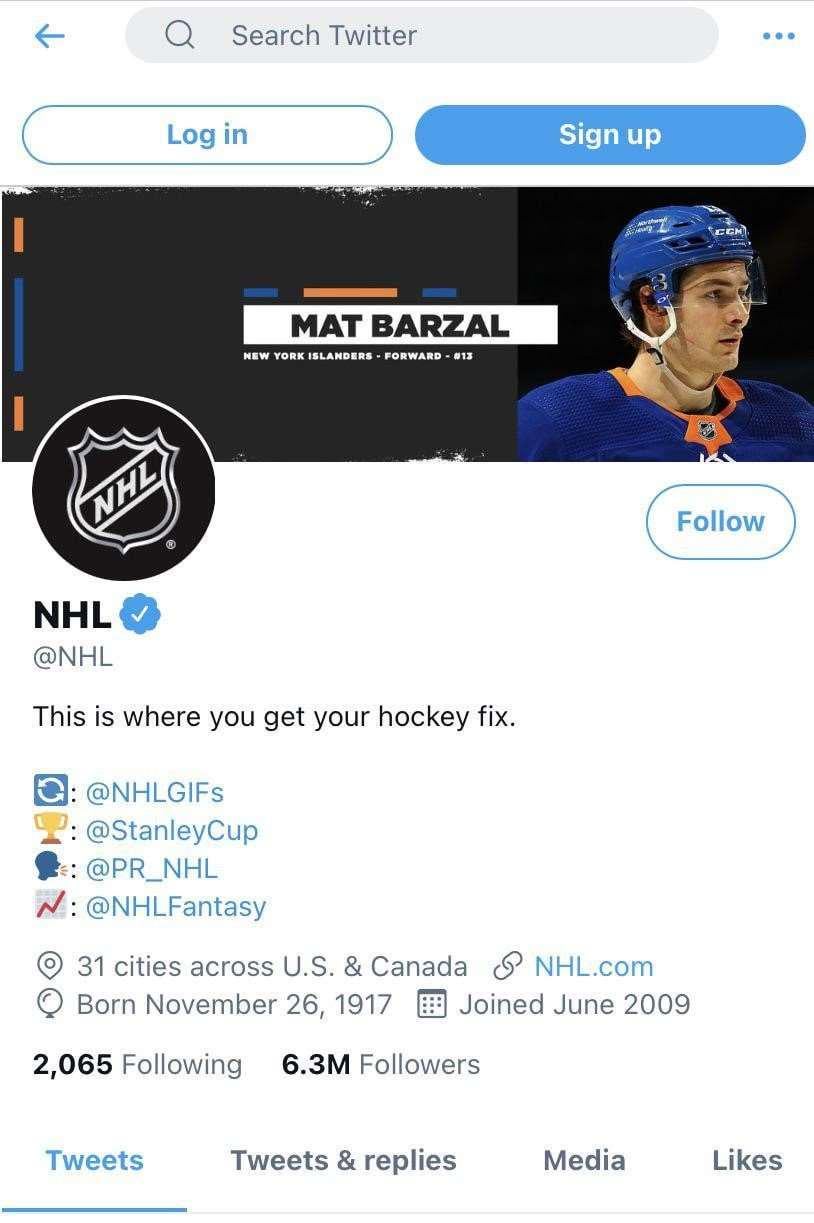Screen dimensions: 814x1223
Task: Open the @NHLGIFs mention link
Action: click(154, 792)
